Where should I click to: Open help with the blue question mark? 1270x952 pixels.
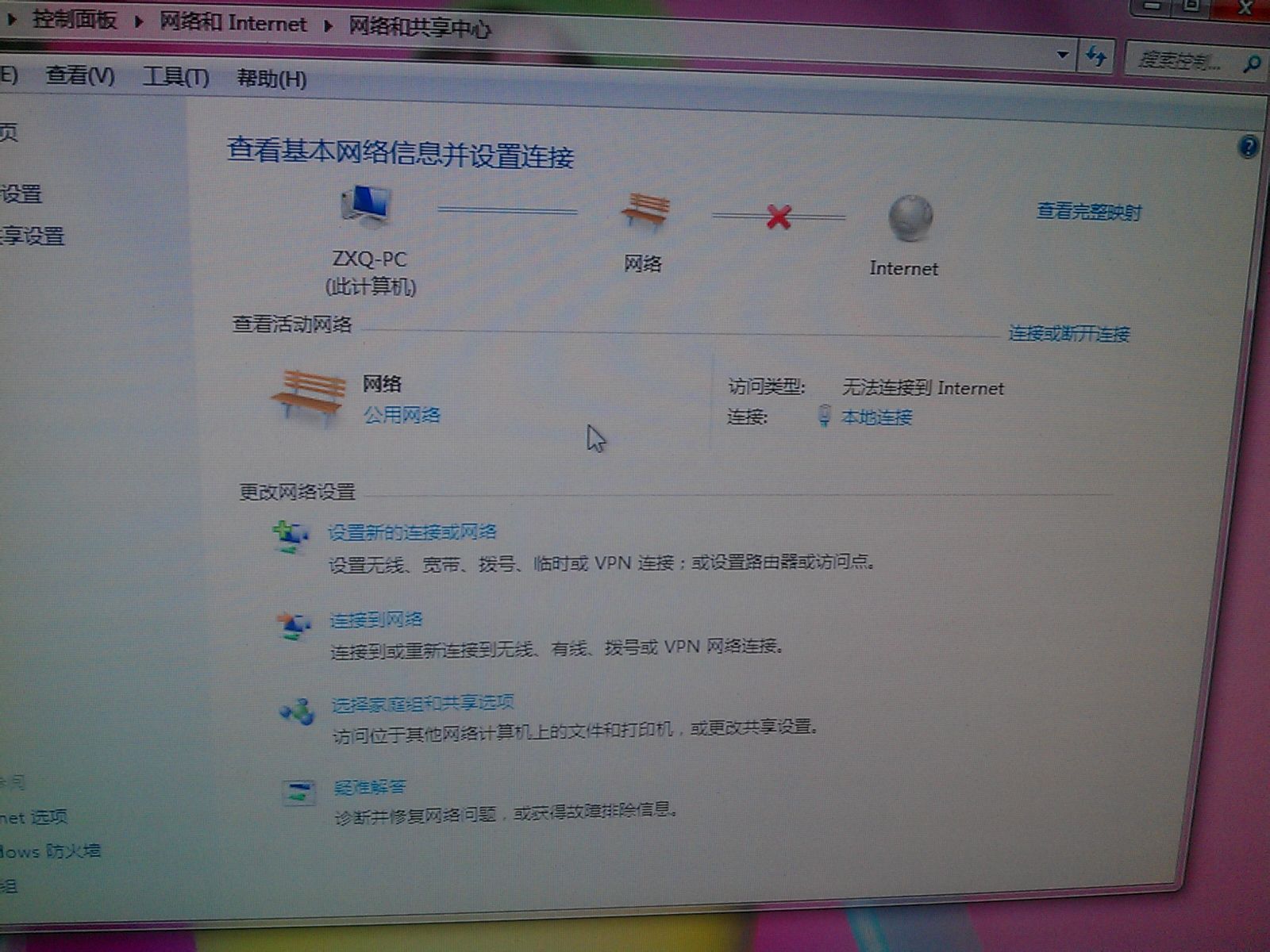click(x=1247, y=147)
